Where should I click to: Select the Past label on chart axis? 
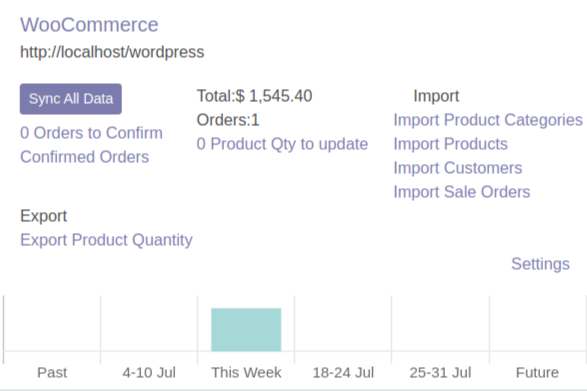pos(52,373)
